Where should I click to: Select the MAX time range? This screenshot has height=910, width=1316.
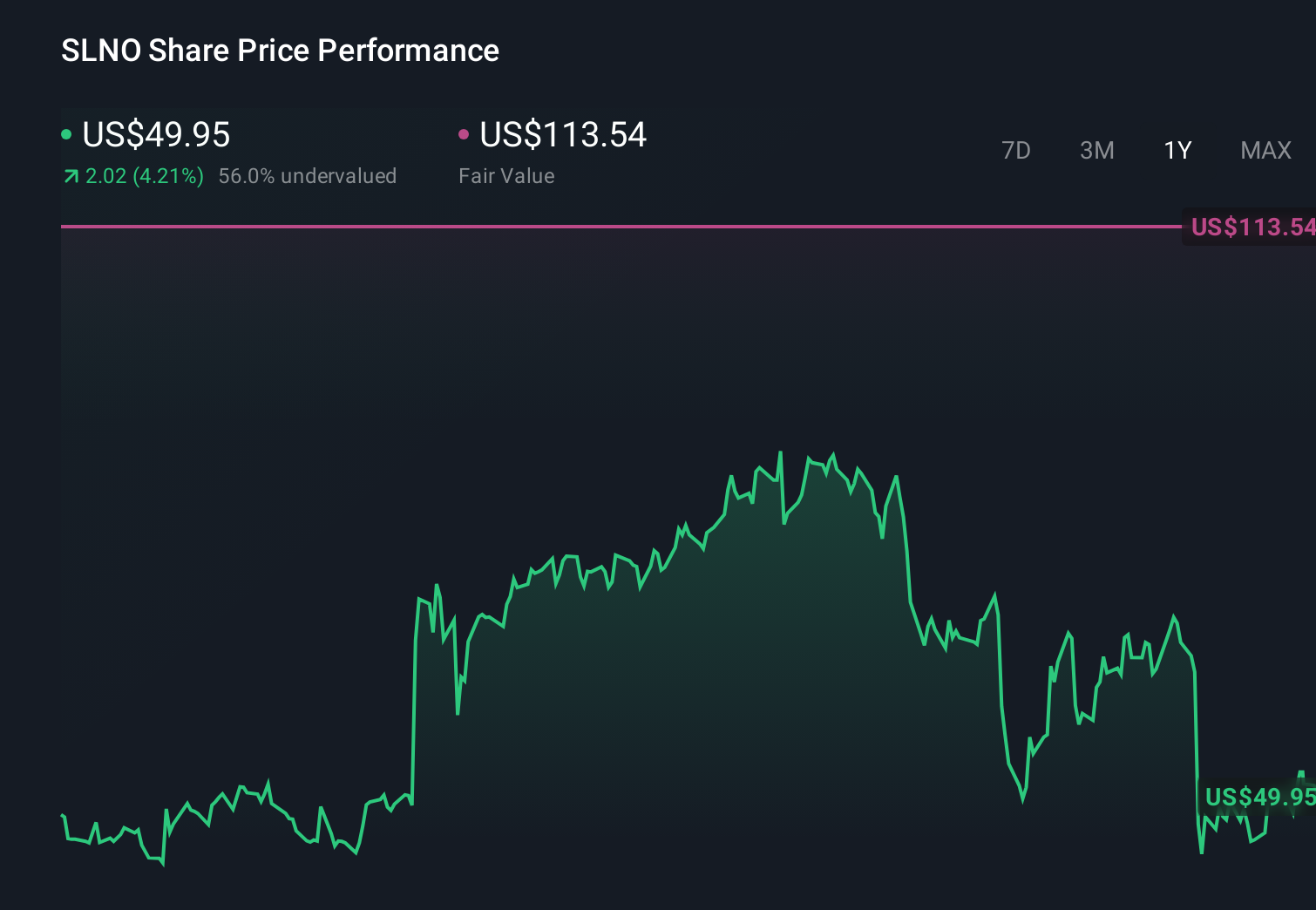point(1265,151)
